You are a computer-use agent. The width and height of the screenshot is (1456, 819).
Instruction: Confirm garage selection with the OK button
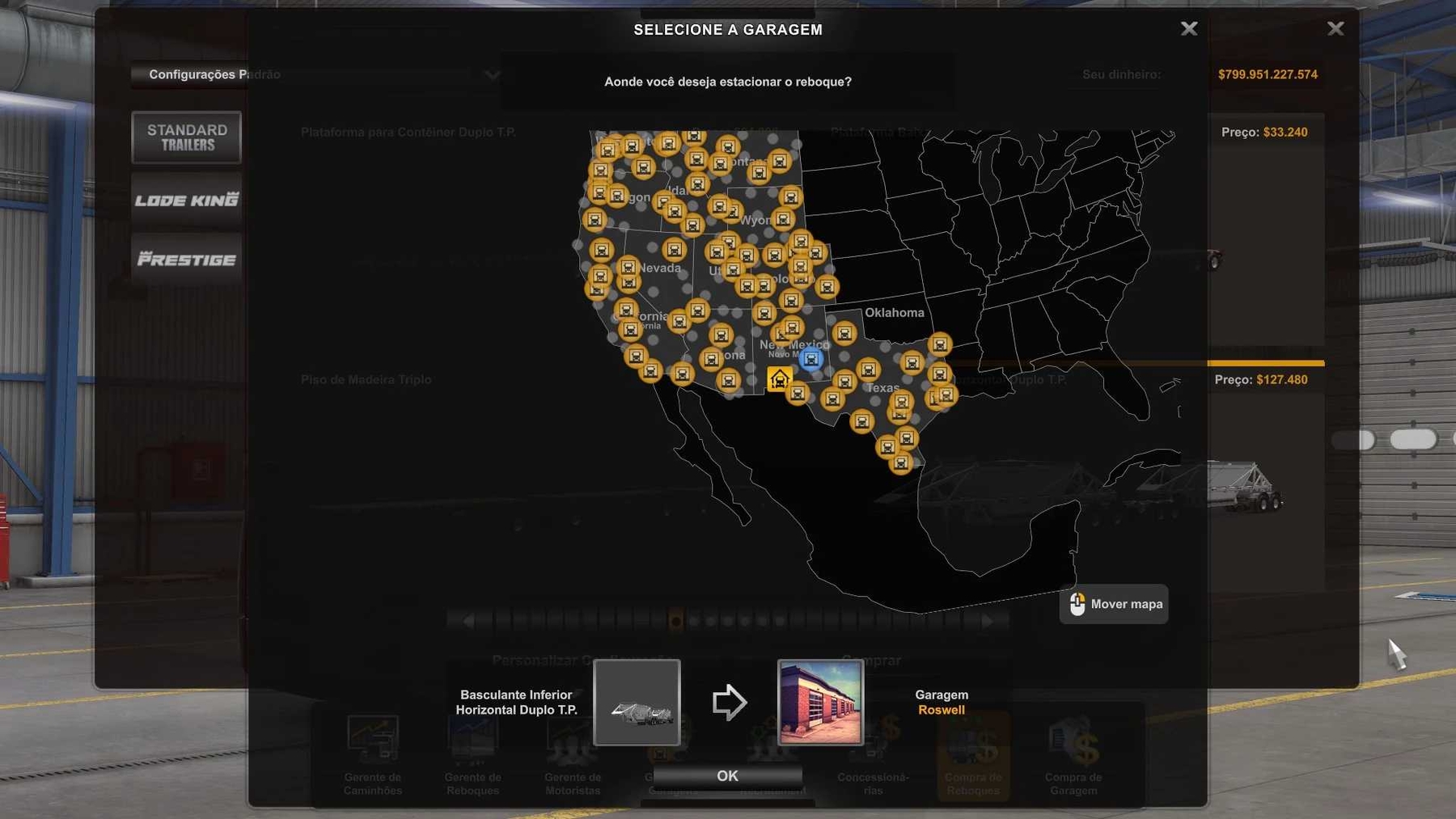pyautogui.click(x=727, y=776)
